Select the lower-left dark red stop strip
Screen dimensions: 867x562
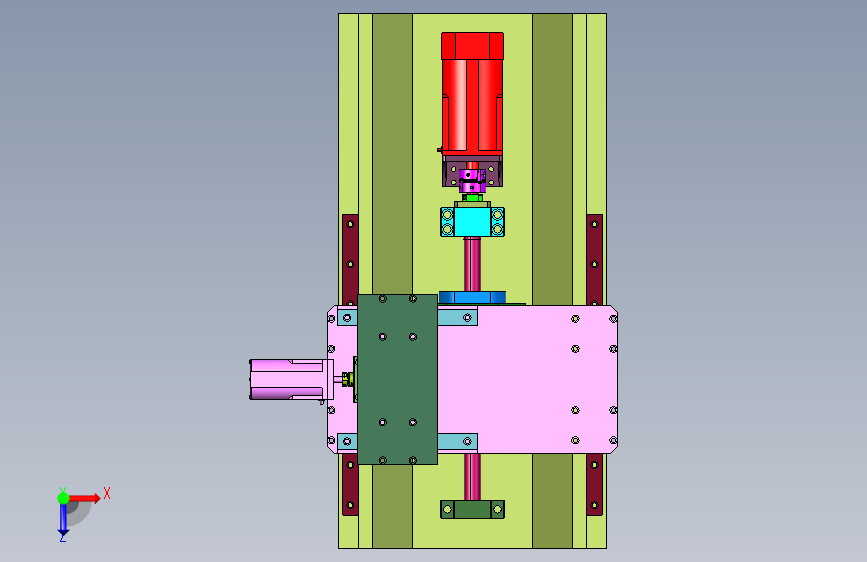coord(350,485)
